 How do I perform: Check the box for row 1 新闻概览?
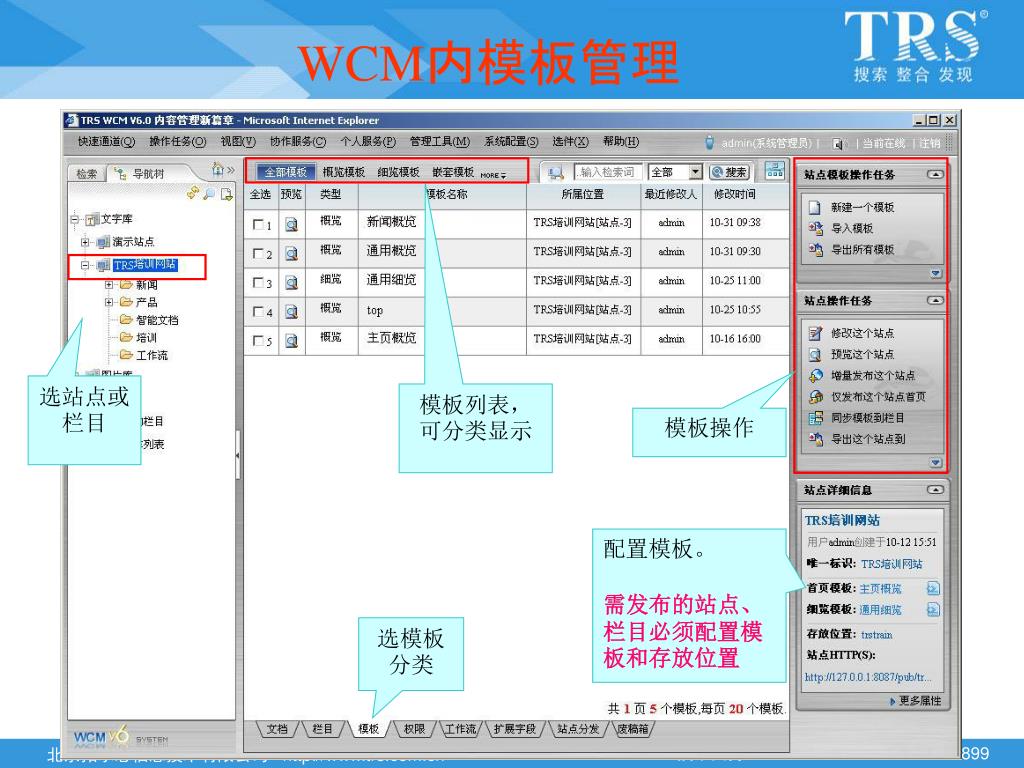258,225
